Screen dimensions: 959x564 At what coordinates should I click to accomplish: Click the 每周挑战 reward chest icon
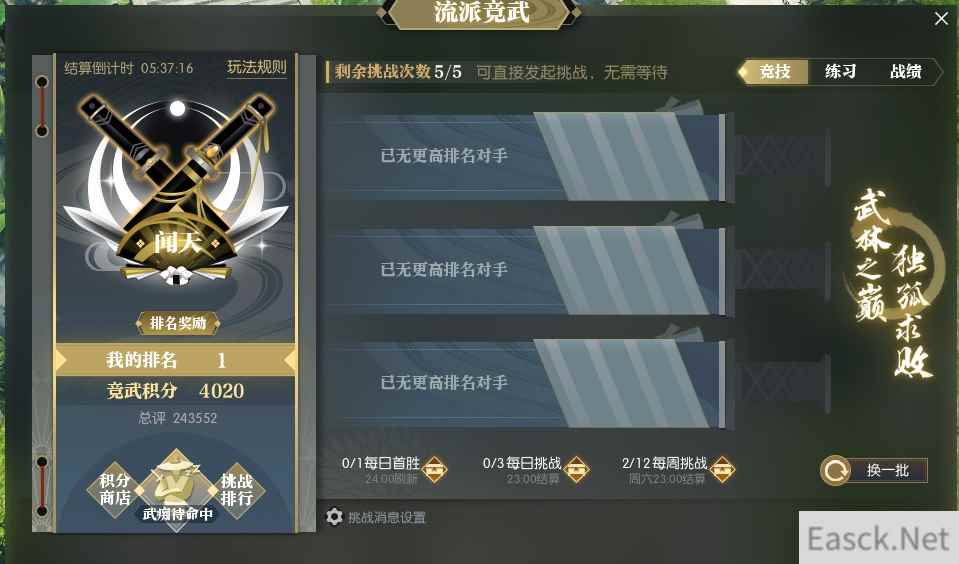[722, 470]
